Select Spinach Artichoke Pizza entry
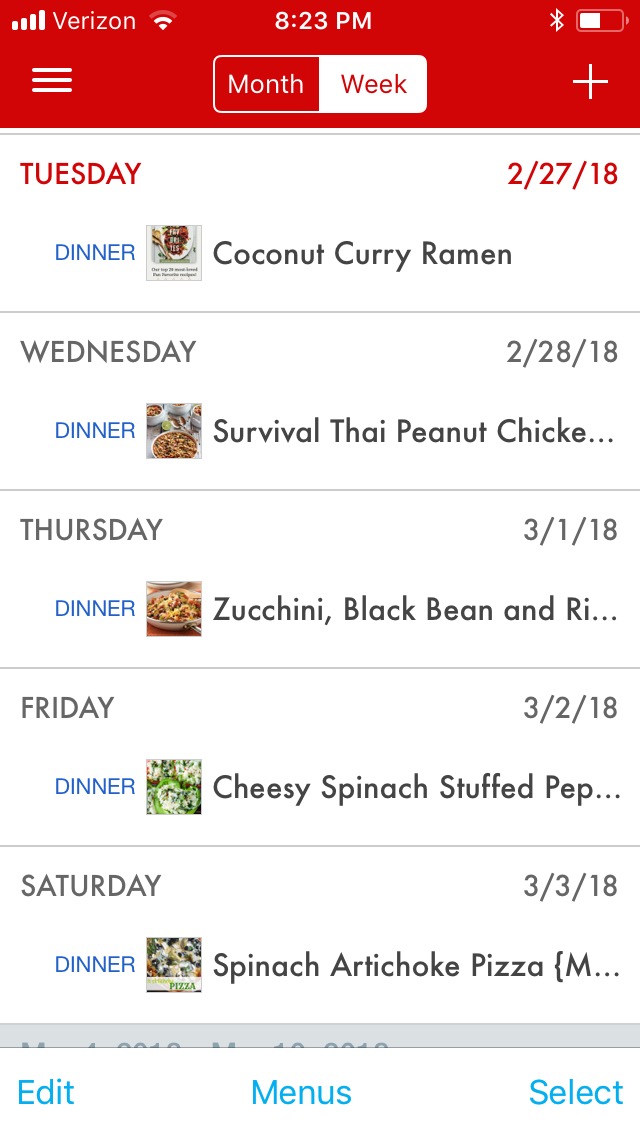This screenshot has width=640, height=1136. 416,966
